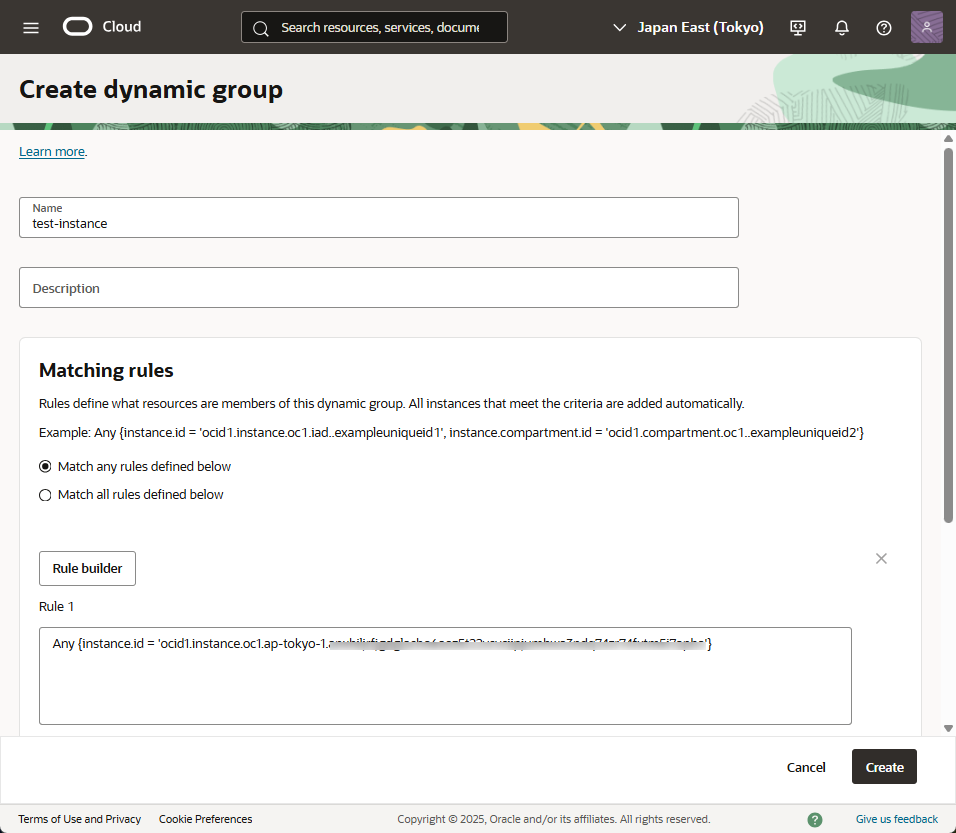The image size is (956, 833).
Task: Remove Rule 1 with the X icon
Action: 881,558
